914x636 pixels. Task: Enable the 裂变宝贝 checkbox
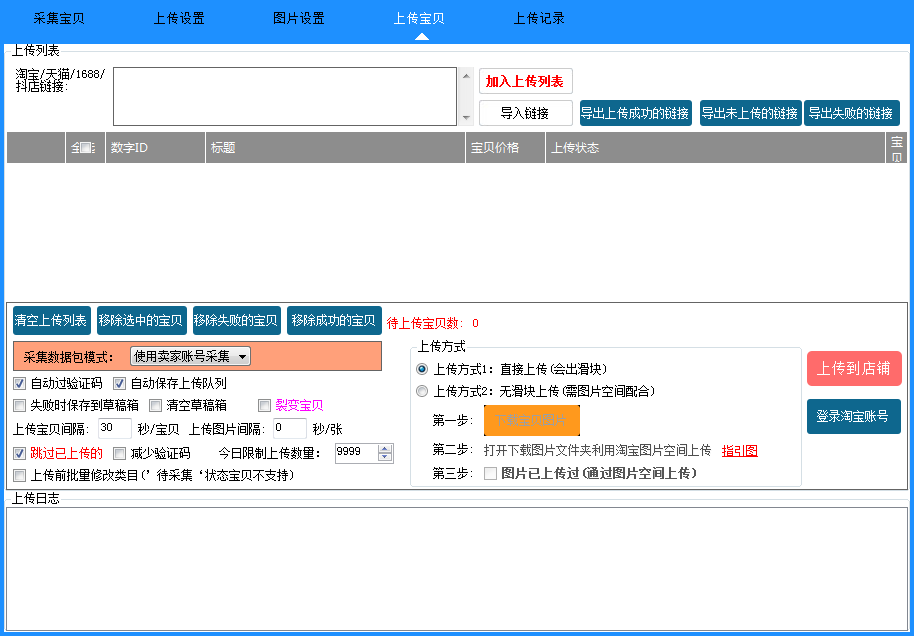pyautogui.click(x=265, y=405)
